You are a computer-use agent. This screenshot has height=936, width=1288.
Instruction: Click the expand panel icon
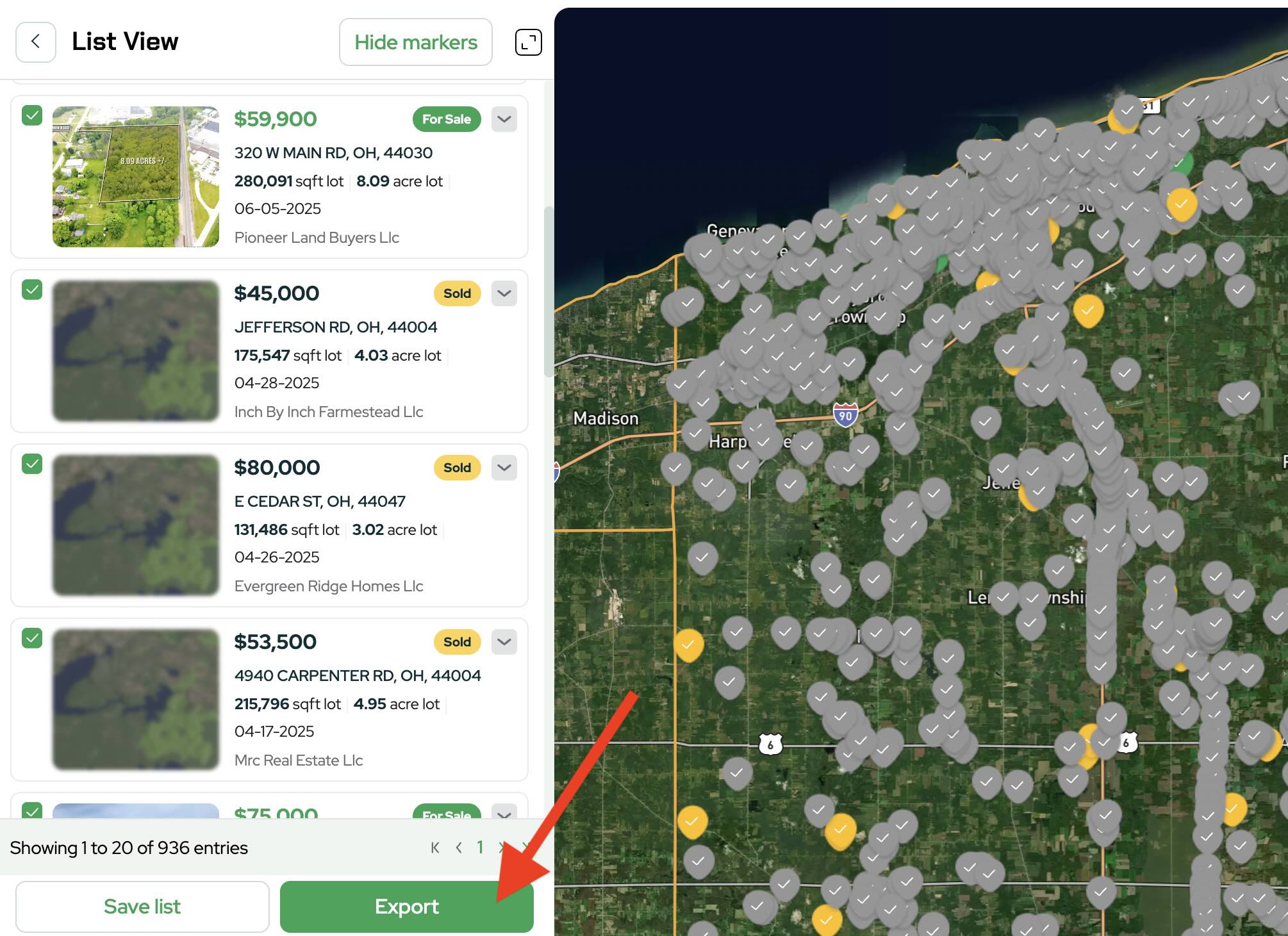pos(528,42)
